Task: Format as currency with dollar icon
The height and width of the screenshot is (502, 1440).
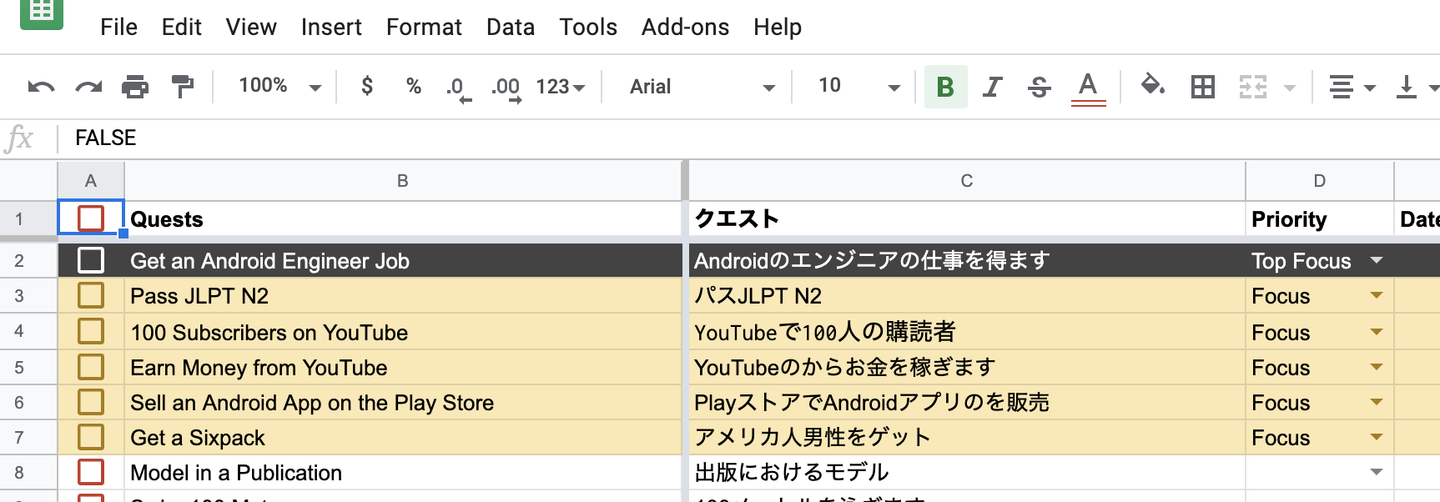Action: 367,86
